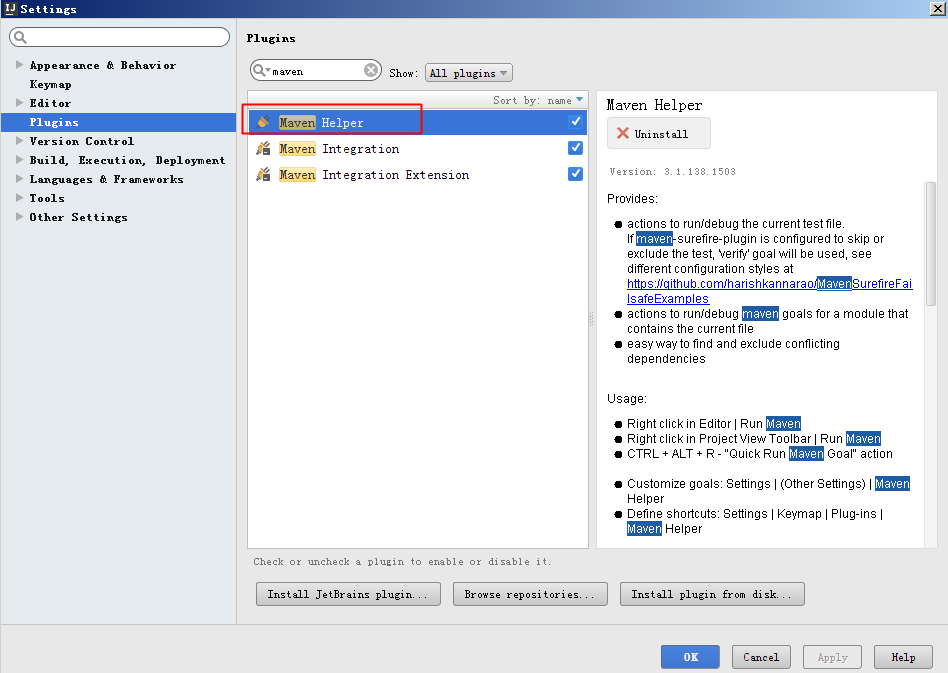Expand Appearance & Behavior settings
The width and height of the screenshot is (948, 673).
[19, 64]
